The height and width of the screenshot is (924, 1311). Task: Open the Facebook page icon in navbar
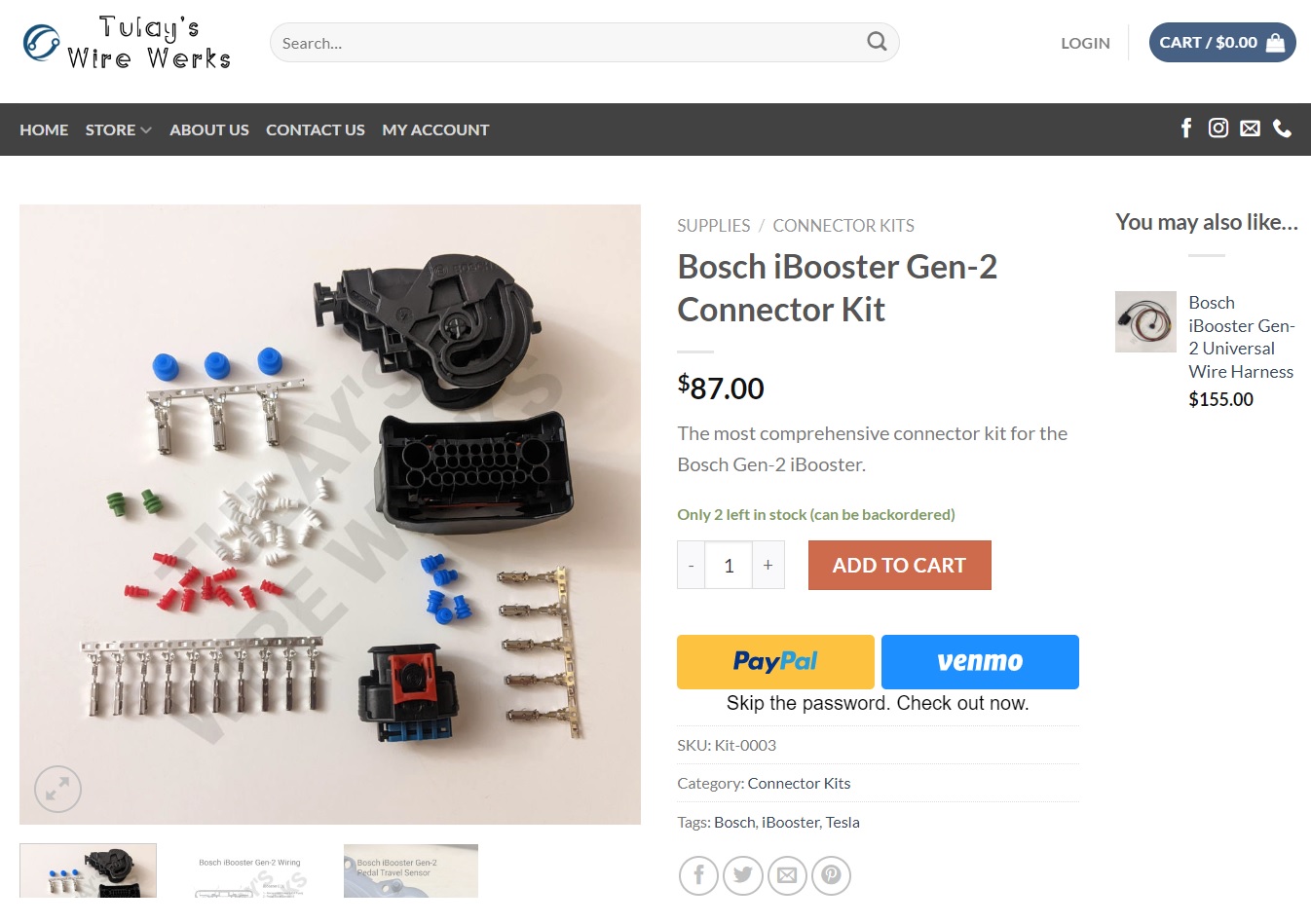pyautogui.click(x=1186, y=129)
